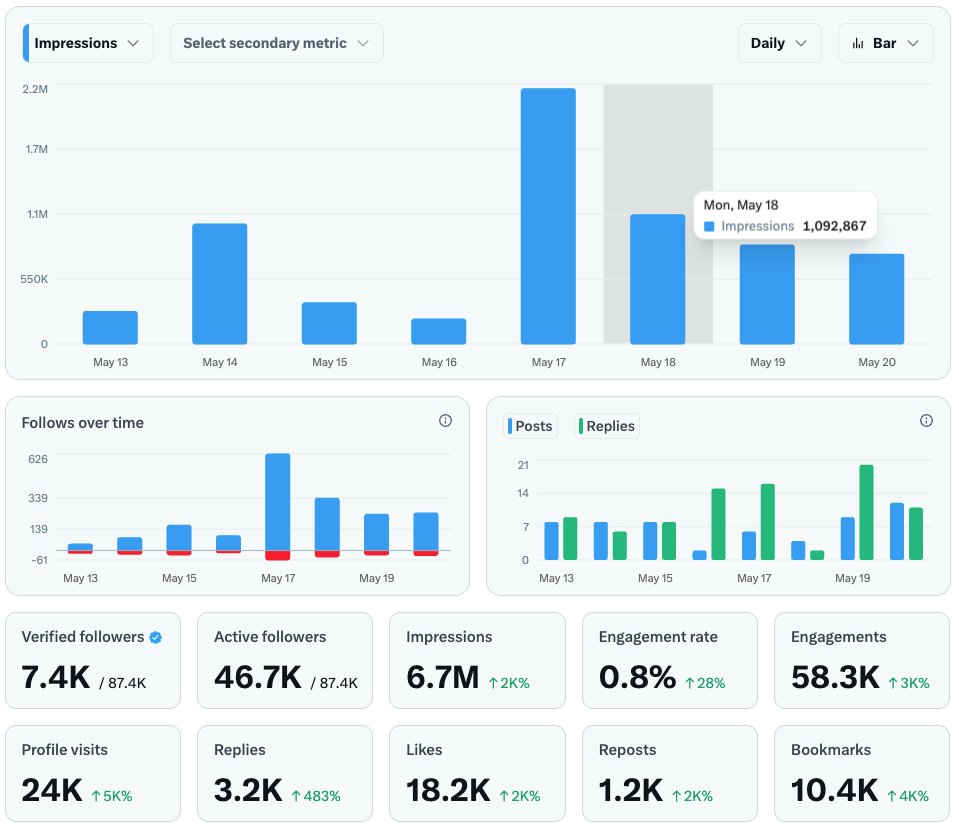Viewport: 959px width, 830px height.
Task: Click the red unfollows segment on May 17
Action: 278,555
